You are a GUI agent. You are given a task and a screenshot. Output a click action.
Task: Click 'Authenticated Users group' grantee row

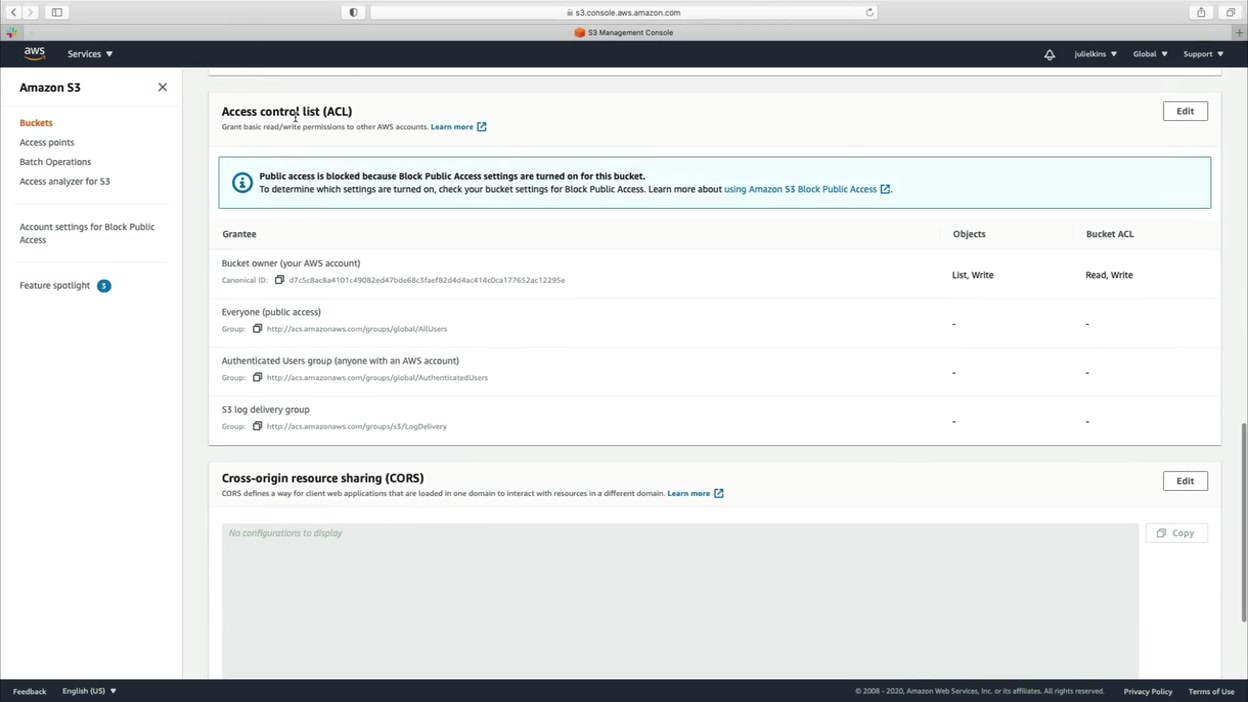(714, 372)
